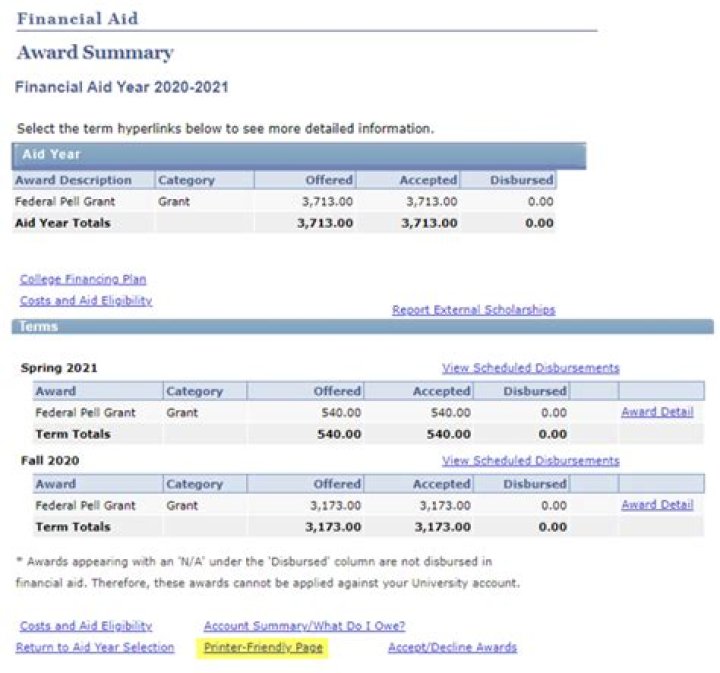
Task: Open Account Summary/What Do I Owe? link
Action: pos(304,626)
